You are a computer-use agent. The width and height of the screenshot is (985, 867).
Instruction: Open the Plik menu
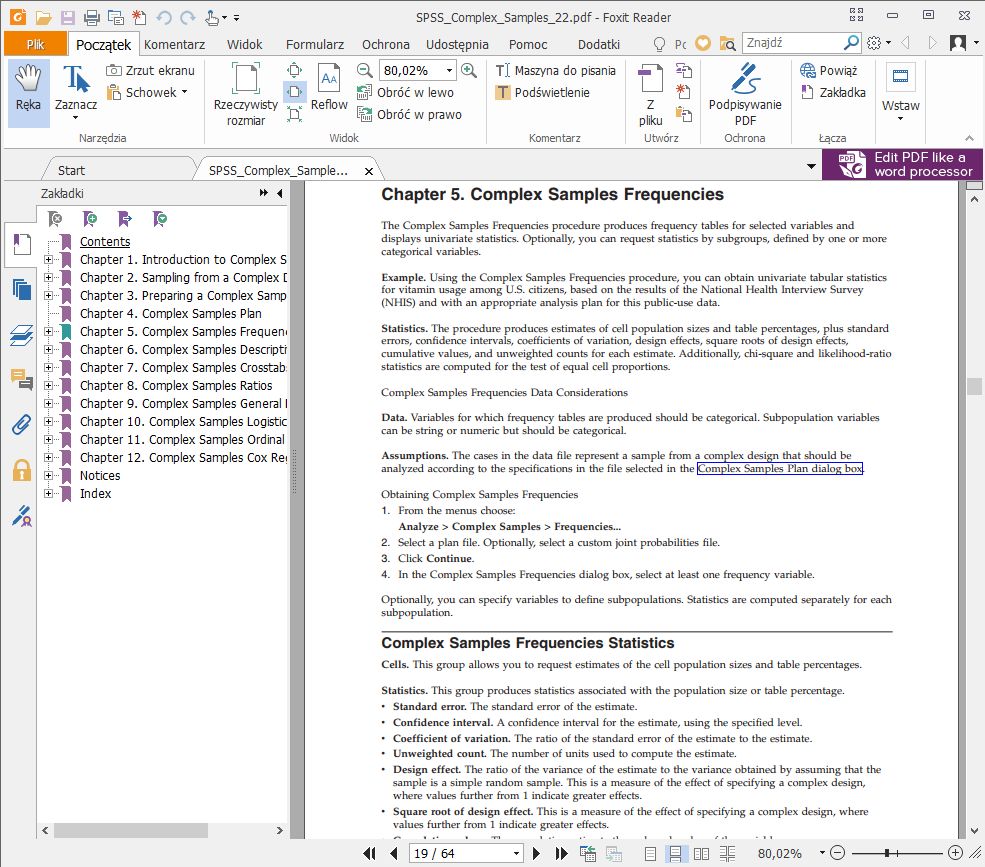pos(35,44)
